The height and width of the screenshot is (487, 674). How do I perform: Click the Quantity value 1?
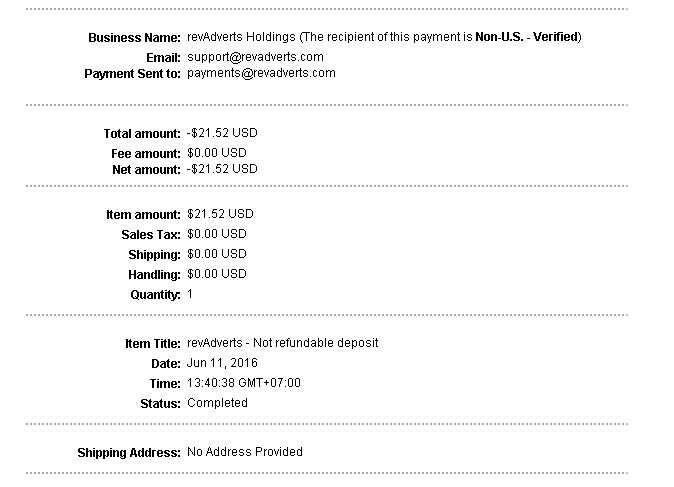point(190,294)
